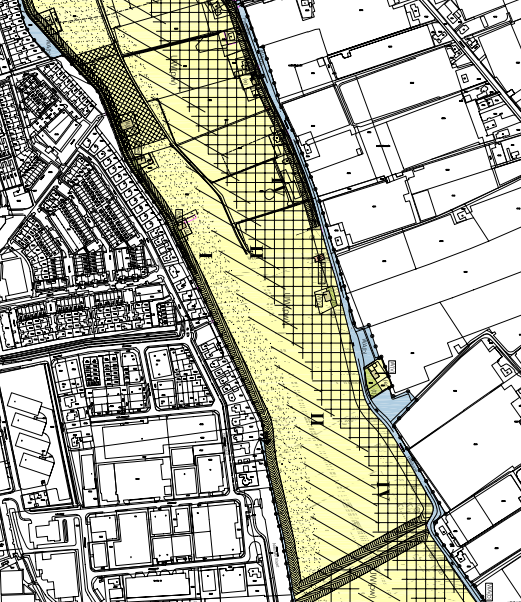521x602 pixels.
Task: Click the small reddish-brown building marker
Action: click(x=319, y=258)
